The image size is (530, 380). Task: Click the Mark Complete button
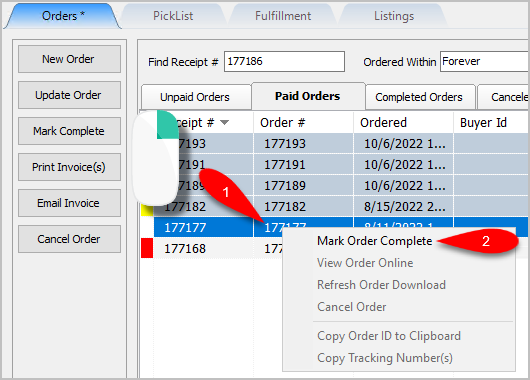tap(69, 131)
